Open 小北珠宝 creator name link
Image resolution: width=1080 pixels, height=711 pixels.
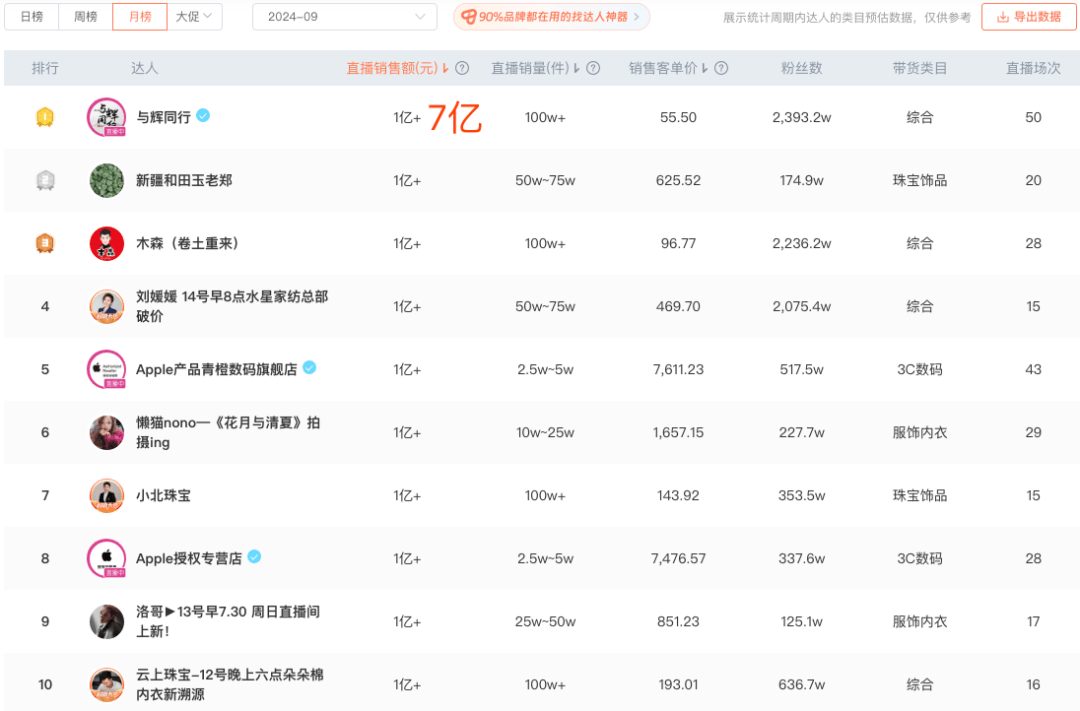(x=163, y=495)
